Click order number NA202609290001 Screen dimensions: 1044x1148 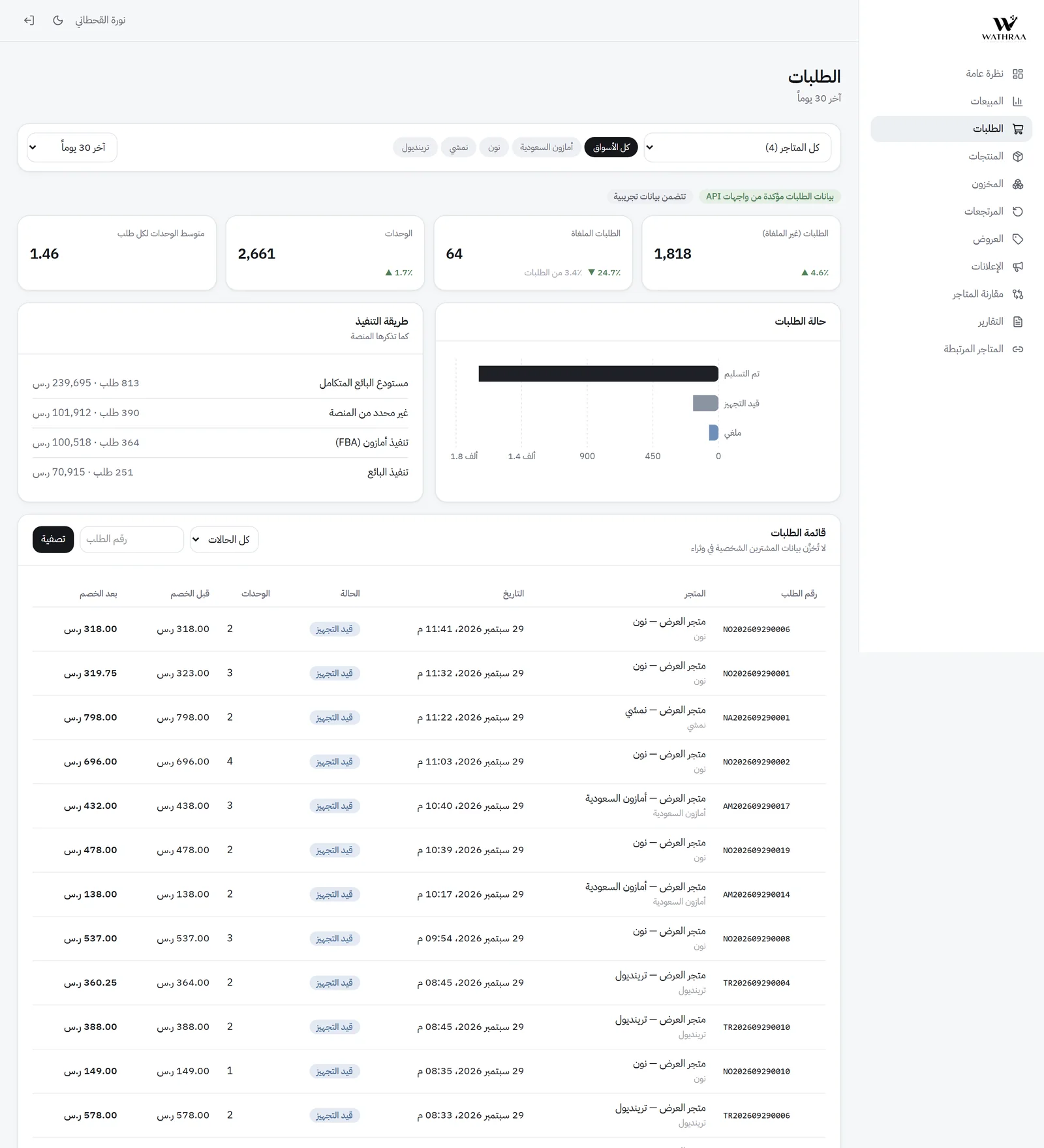click(756, 717)
